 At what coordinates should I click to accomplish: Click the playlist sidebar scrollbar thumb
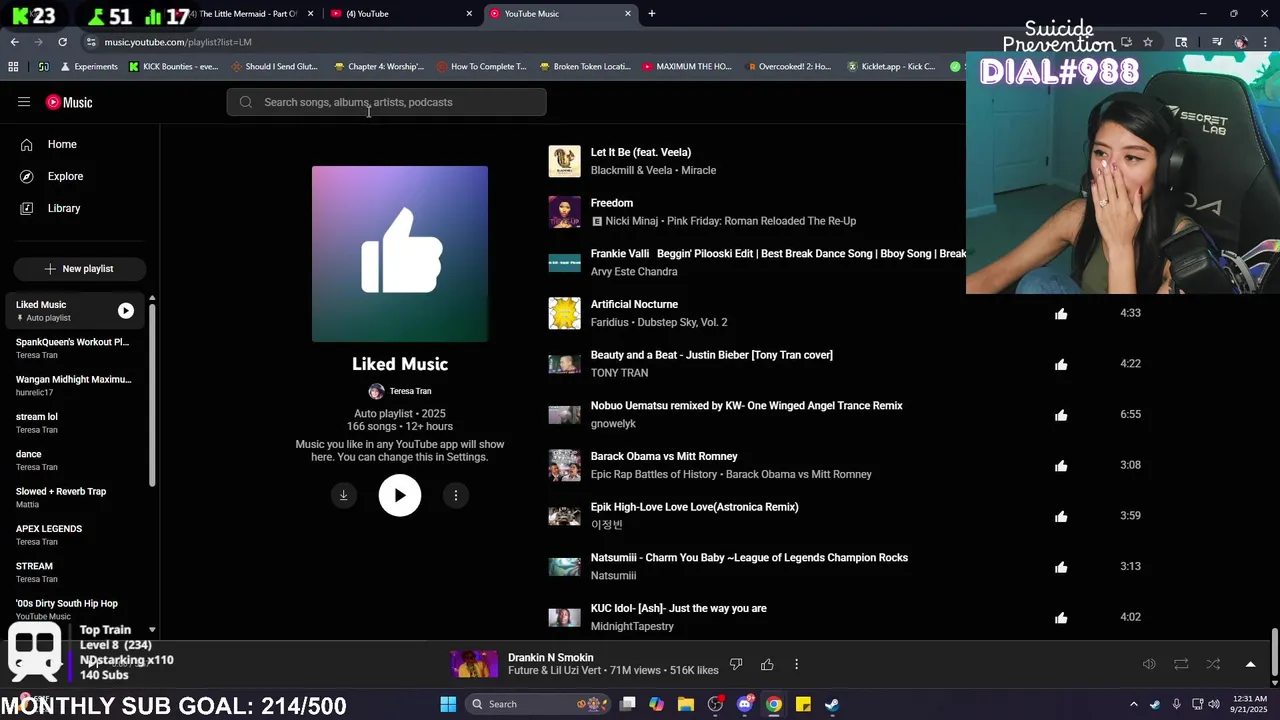152,396
